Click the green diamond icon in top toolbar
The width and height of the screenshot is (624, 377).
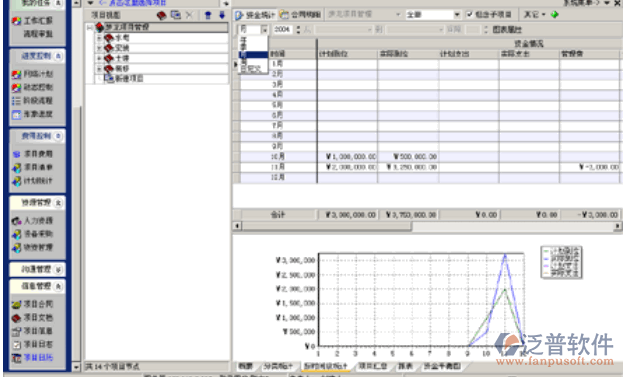554,15
